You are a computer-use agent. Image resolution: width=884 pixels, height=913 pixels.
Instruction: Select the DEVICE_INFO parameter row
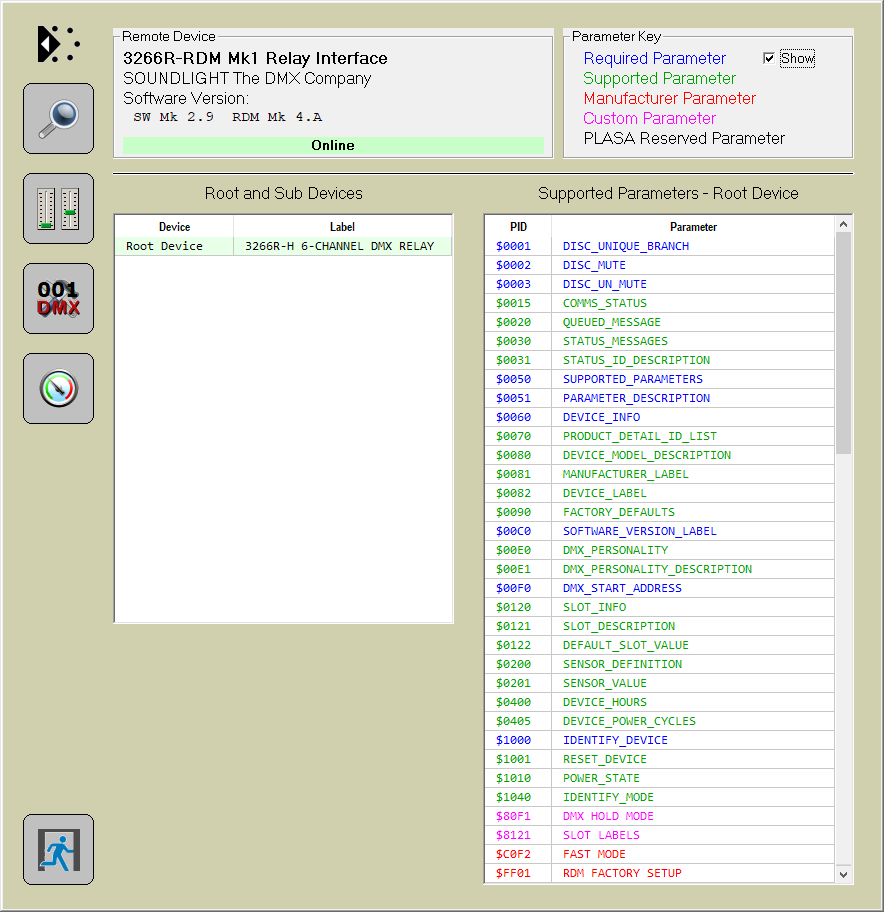[x=601, y=417]
